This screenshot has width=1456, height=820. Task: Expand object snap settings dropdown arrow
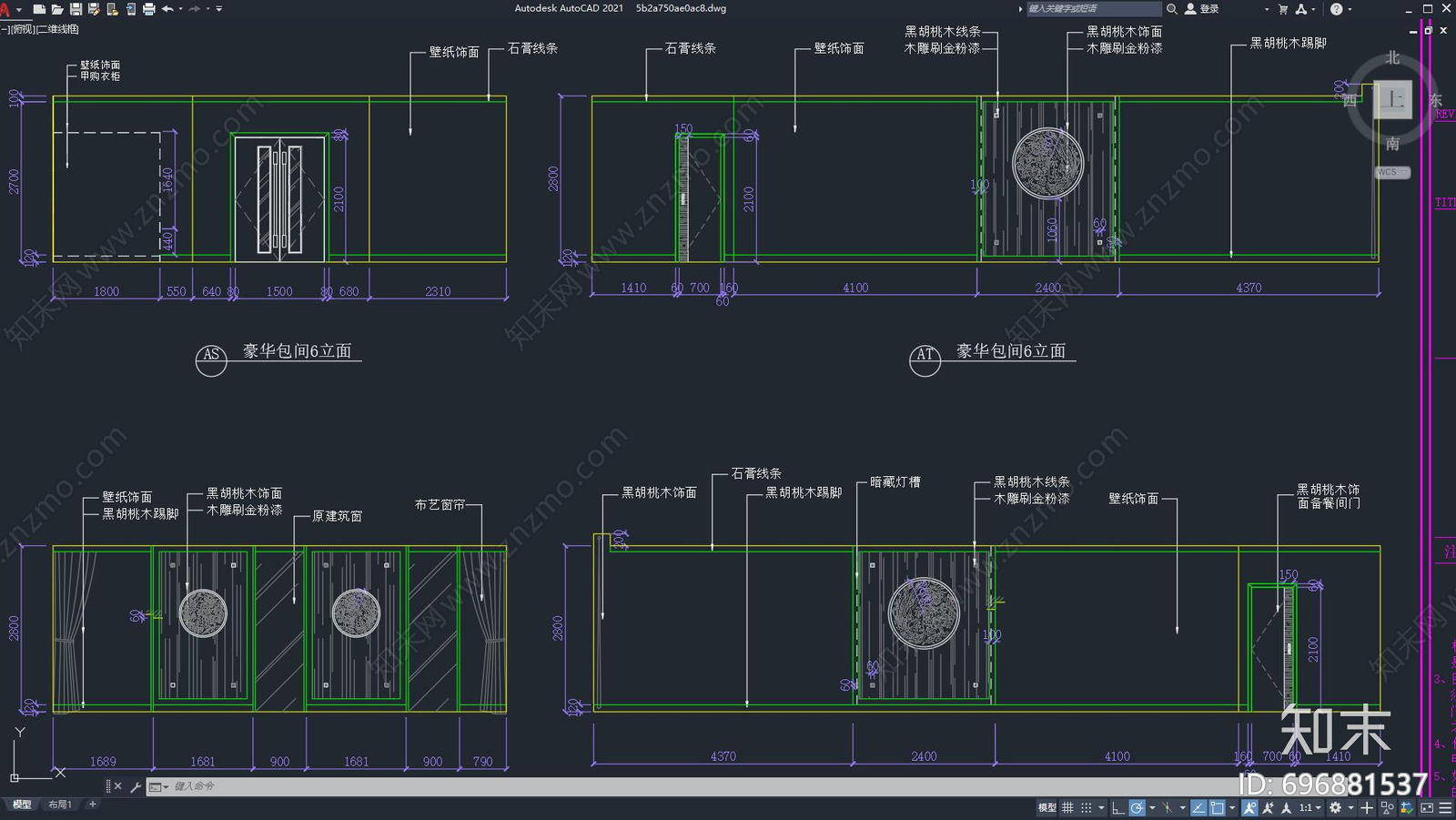click(1232, 807)
